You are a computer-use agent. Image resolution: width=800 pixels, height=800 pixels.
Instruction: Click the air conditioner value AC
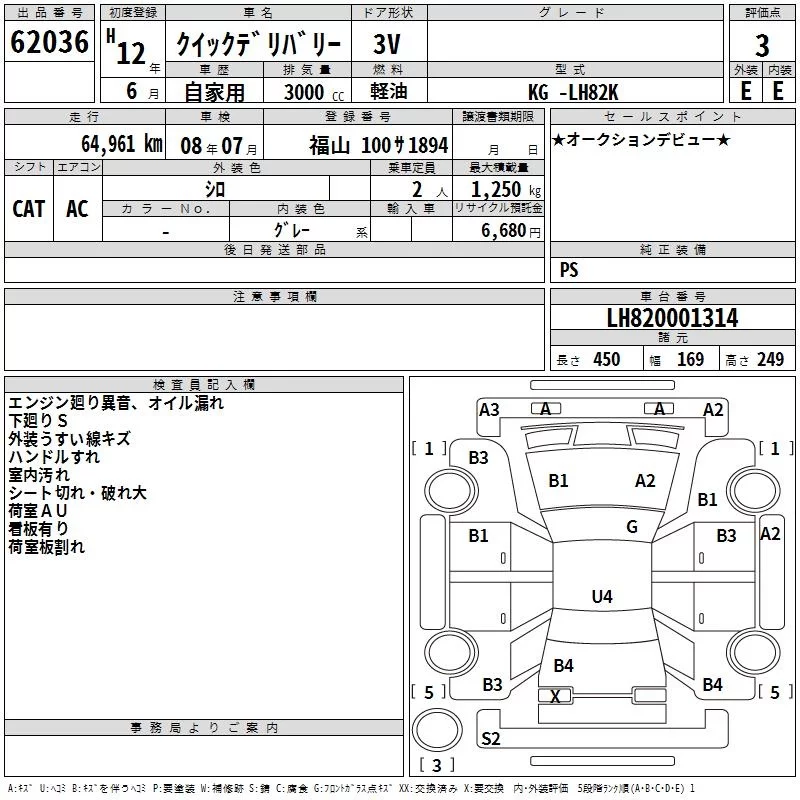pyautogui.click(x=77, y=209)
